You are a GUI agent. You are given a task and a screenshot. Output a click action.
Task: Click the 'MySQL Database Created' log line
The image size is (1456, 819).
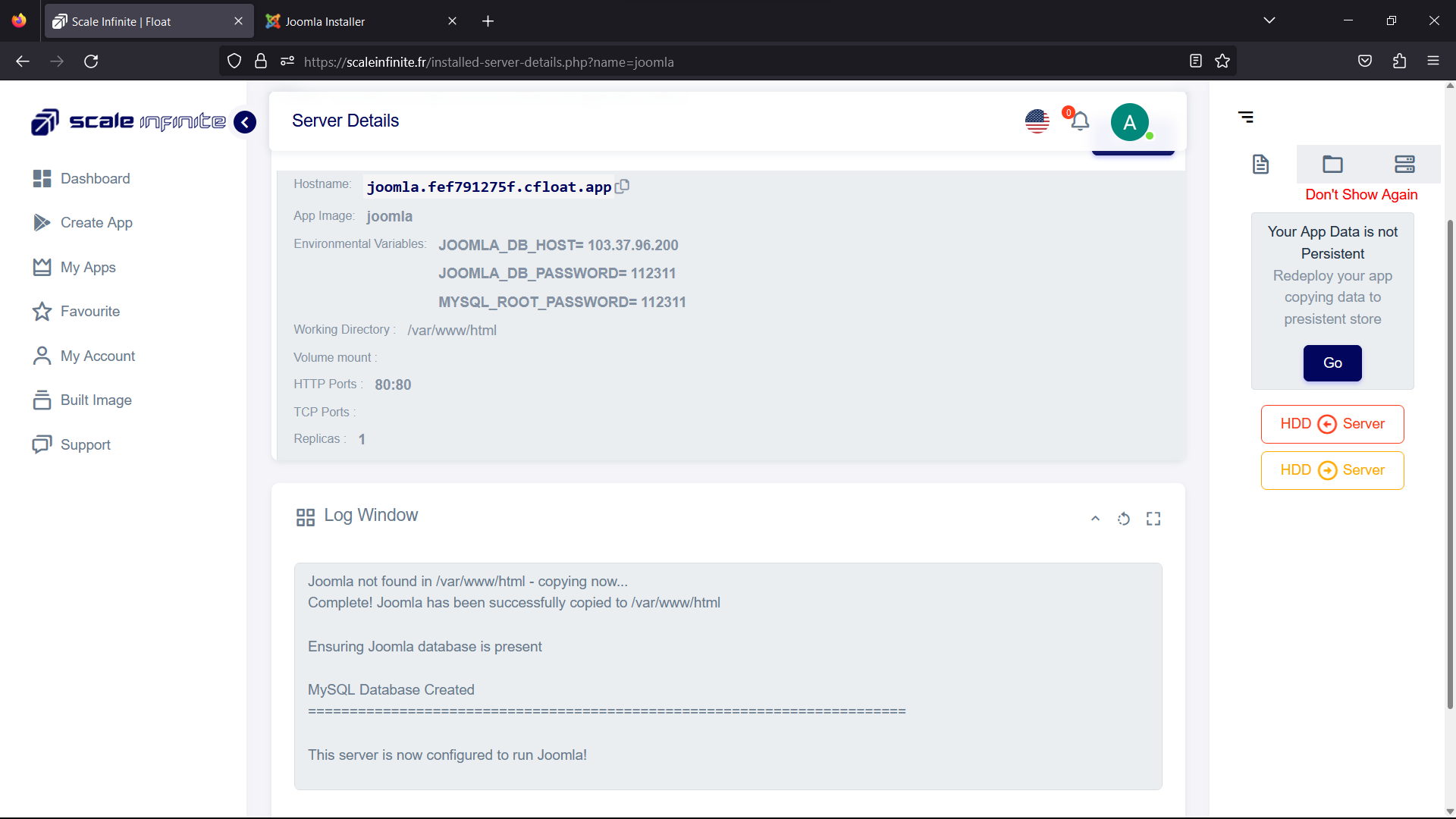tap(391, 689)
